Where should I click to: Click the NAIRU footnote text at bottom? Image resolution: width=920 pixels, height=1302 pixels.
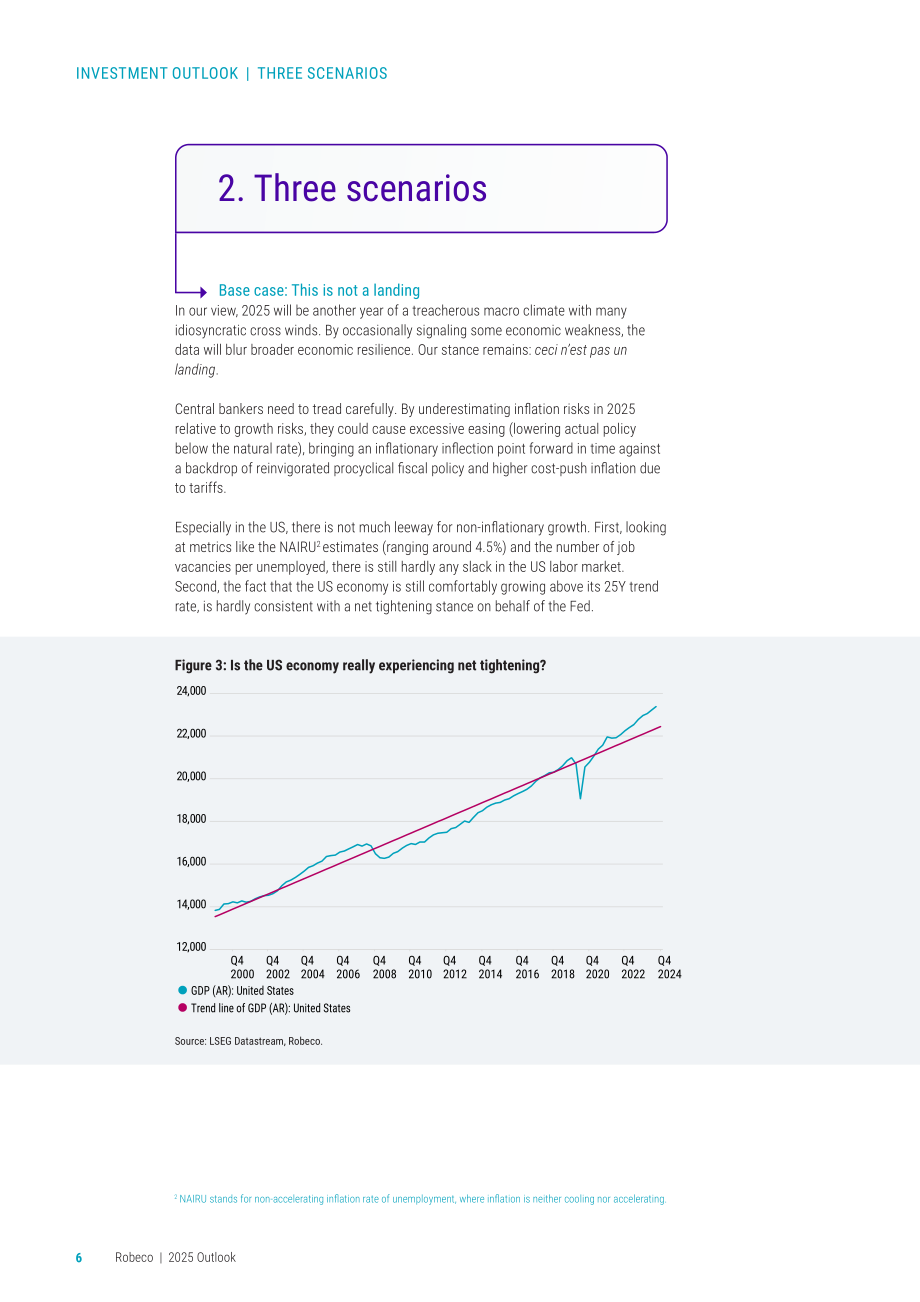(420, 1199)
